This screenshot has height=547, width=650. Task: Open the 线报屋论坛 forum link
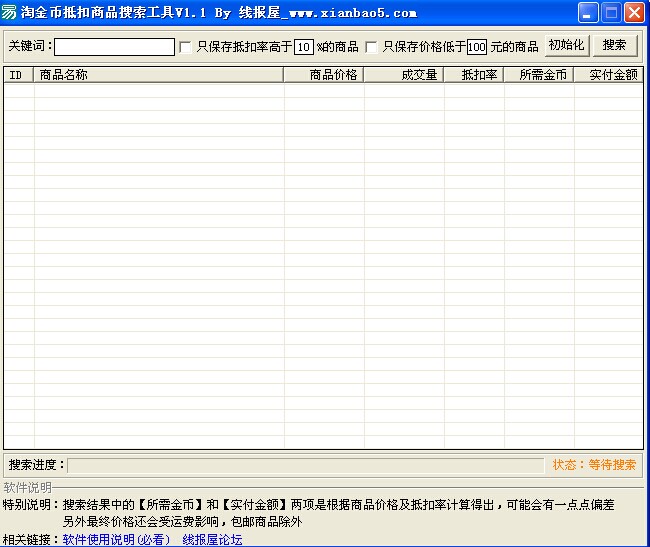pyautogui.click(x=212, y=540)
